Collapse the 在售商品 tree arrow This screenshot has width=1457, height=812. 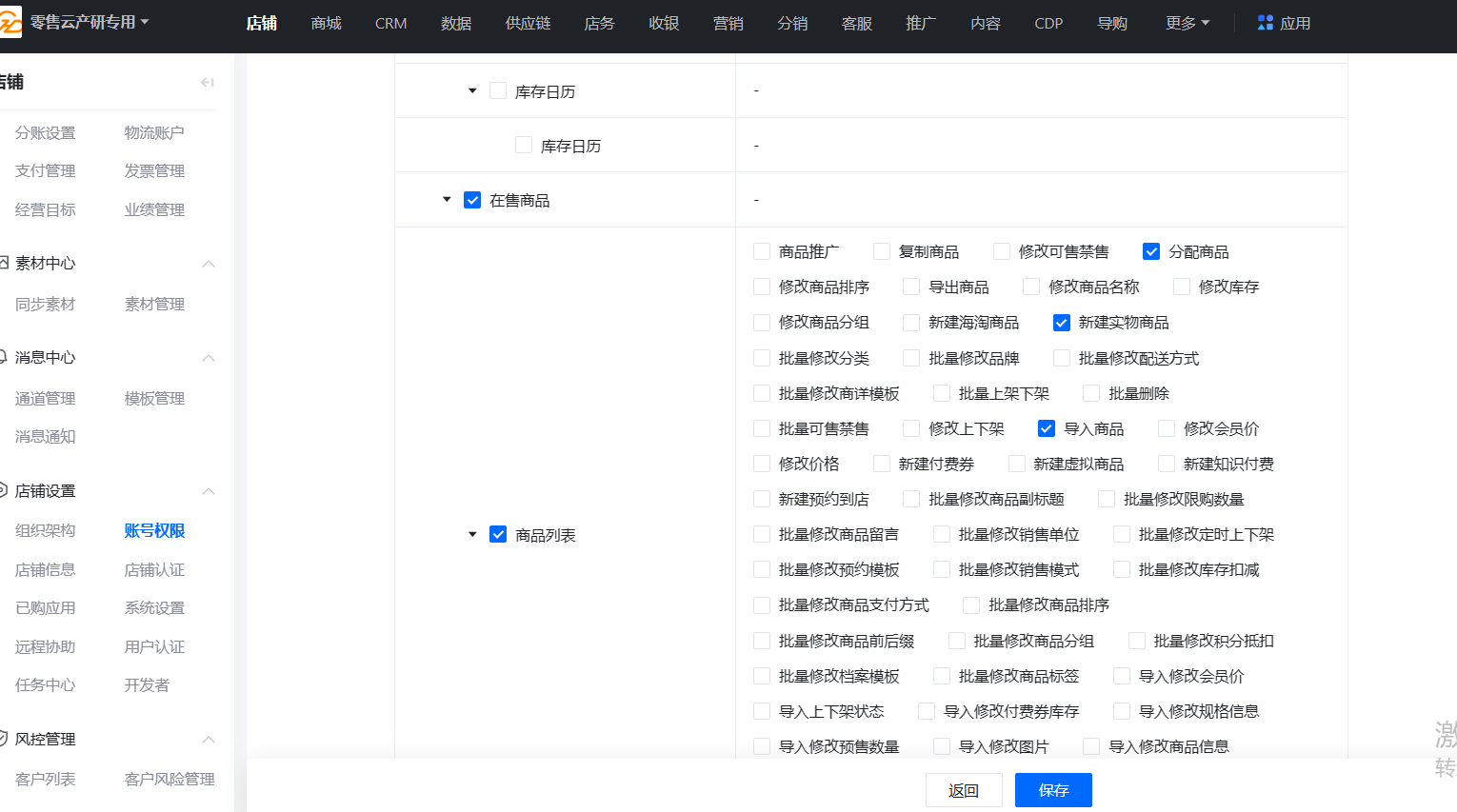point(447,200)
